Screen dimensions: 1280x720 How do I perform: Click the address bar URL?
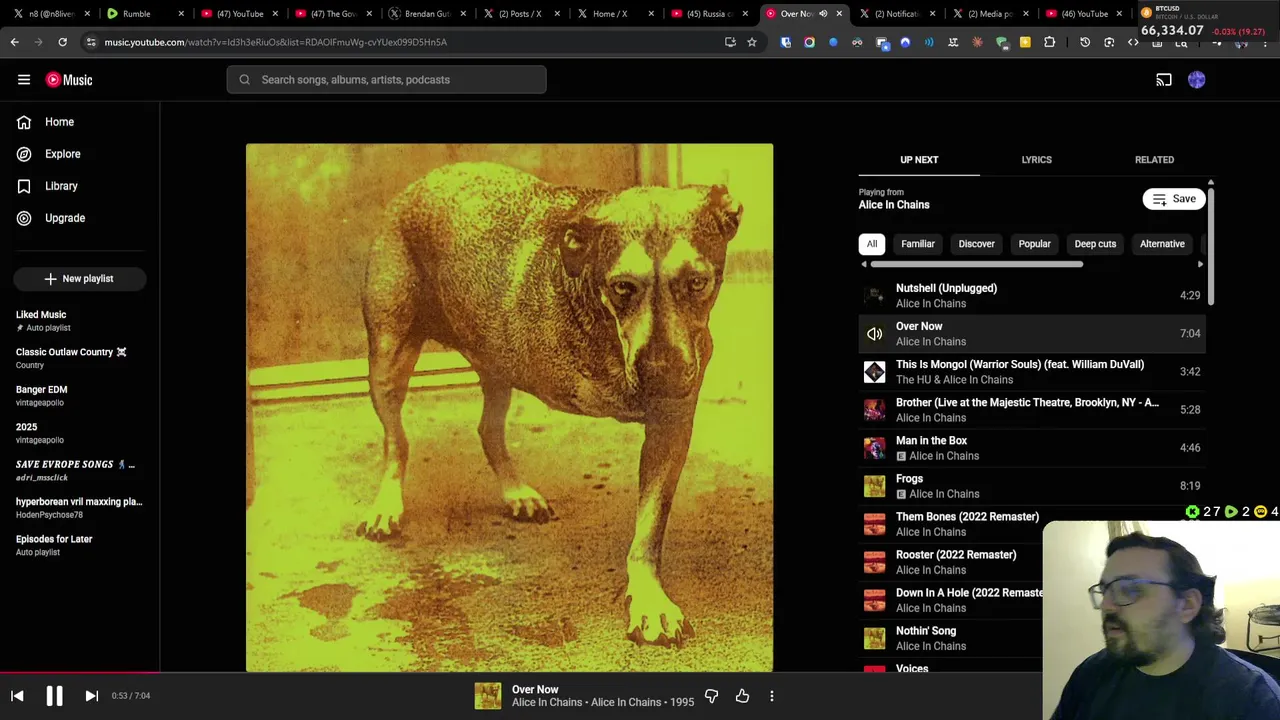click(x=275, y=42)
